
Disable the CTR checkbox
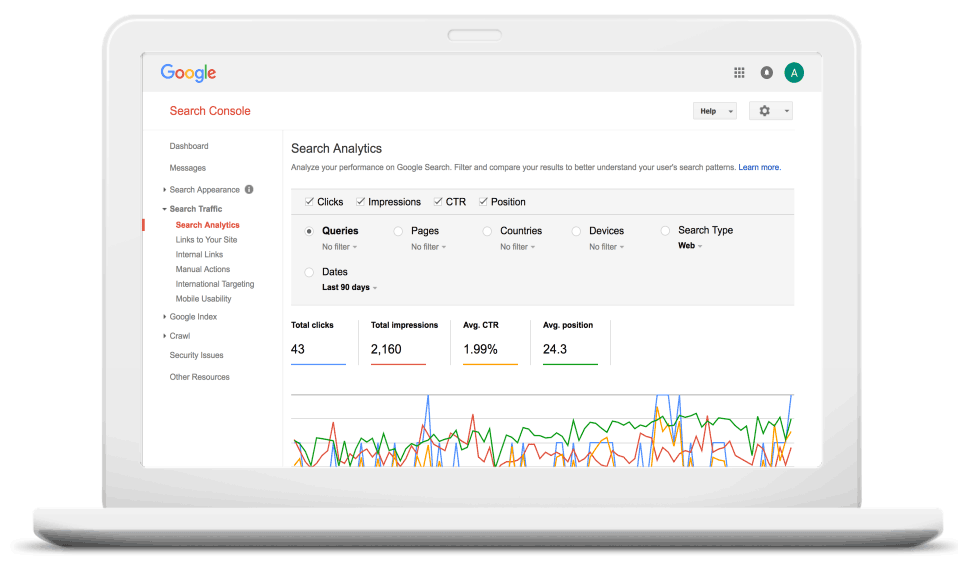click(x=438, y=202)
